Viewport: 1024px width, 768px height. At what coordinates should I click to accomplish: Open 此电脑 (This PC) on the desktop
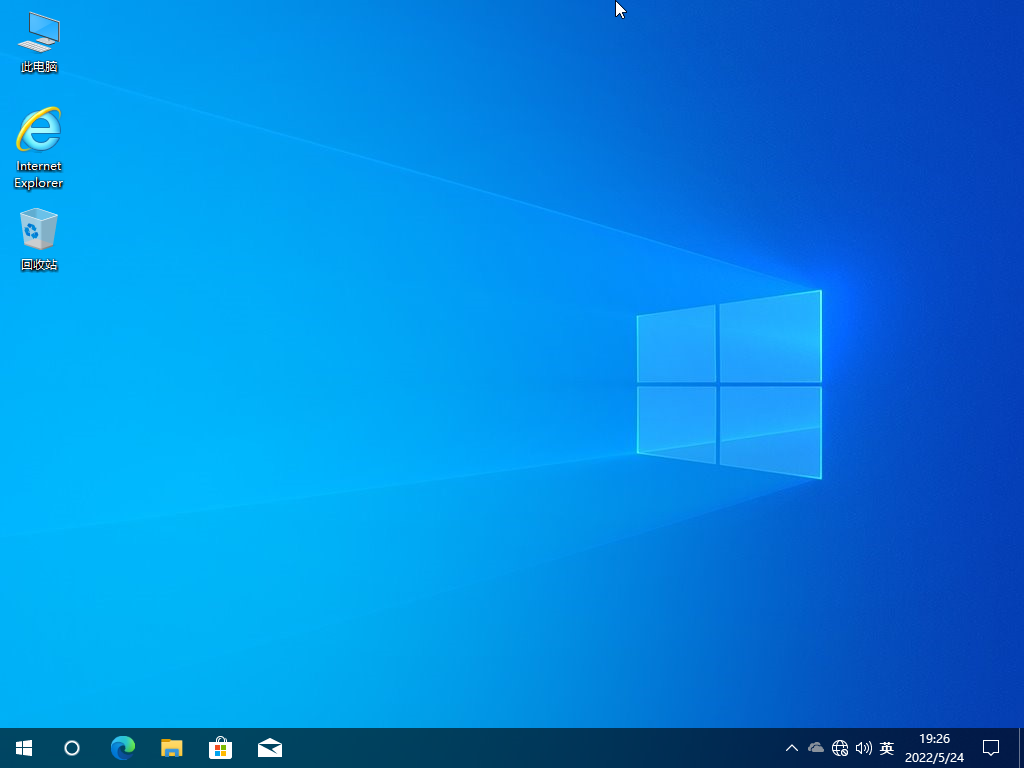point(38,32)
